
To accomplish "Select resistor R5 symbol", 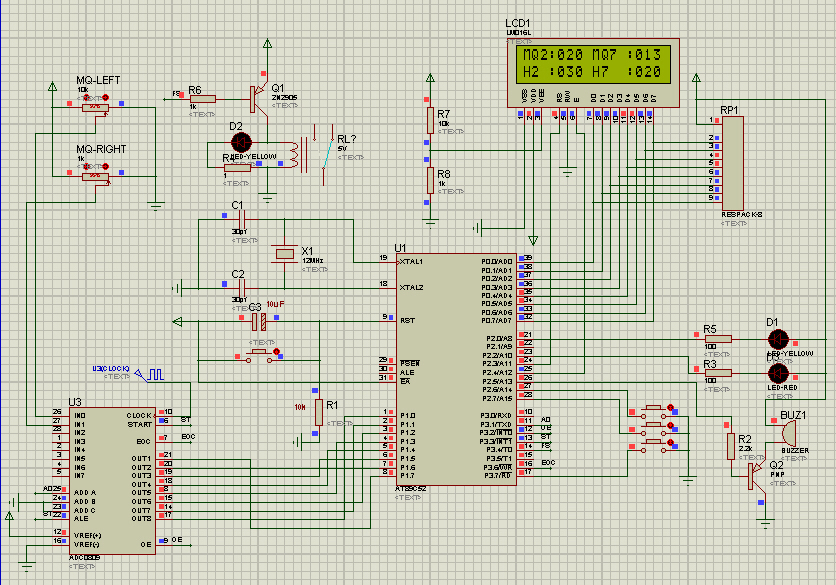I will coord(718,339).
